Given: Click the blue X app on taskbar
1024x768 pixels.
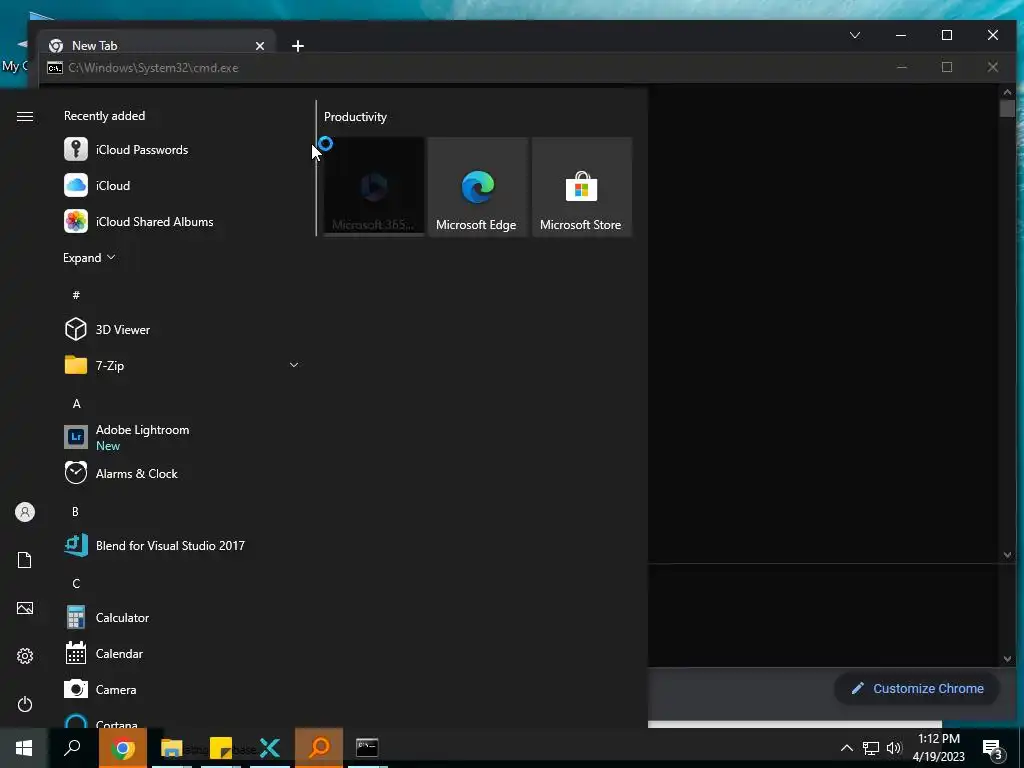Looking at the screenshot, I should [x=270, y=747].
